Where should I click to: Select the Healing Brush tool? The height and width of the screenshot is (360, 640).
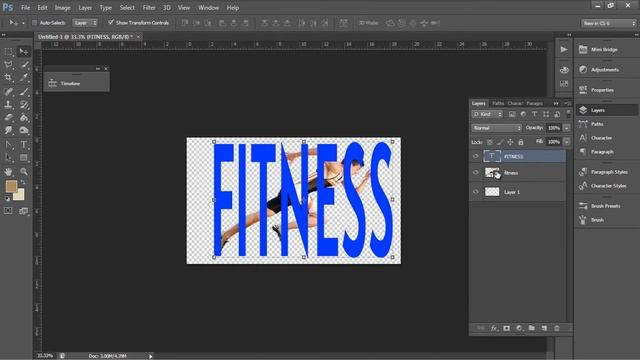(8, 91)
